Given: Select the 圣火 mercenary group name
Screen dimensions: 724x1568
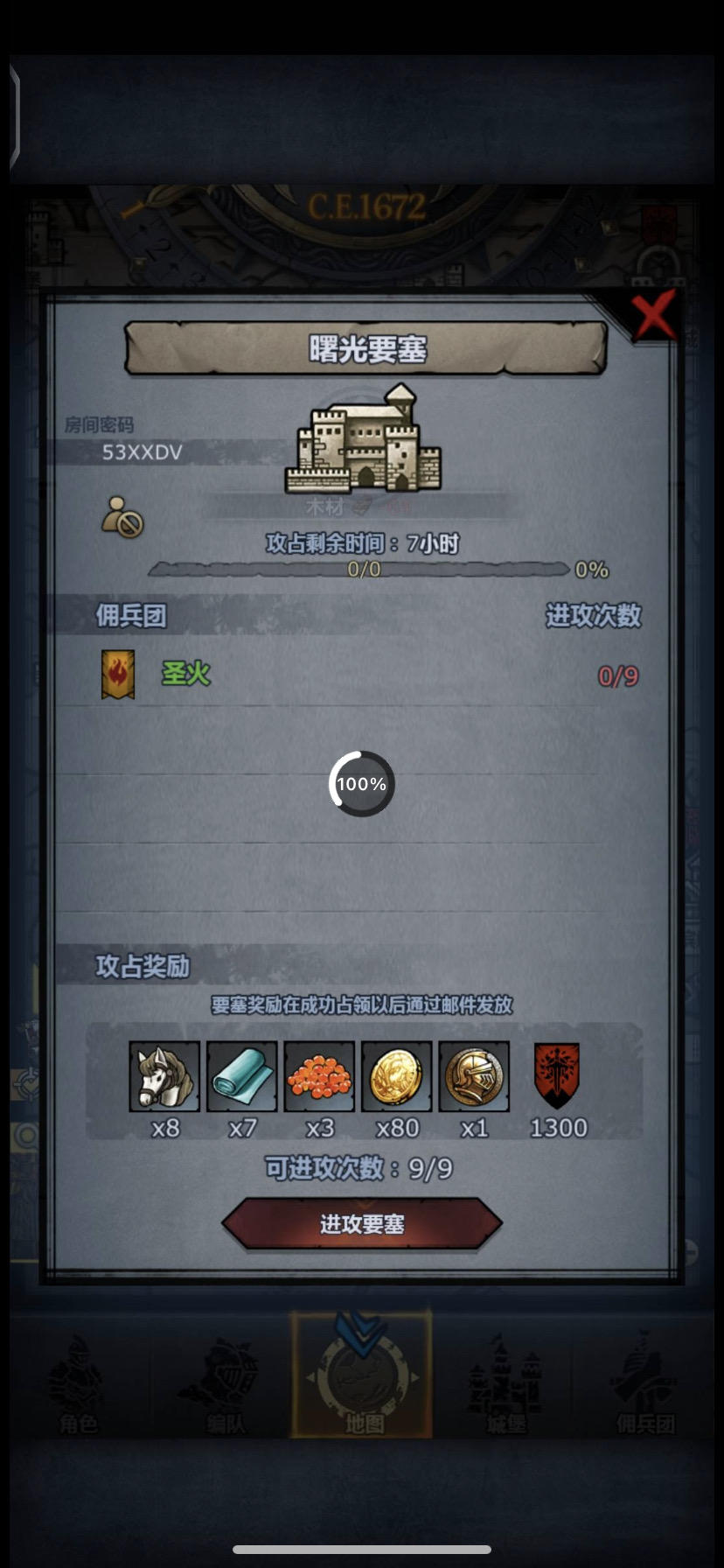Looking at the screenshot, I should click(185, 674).
